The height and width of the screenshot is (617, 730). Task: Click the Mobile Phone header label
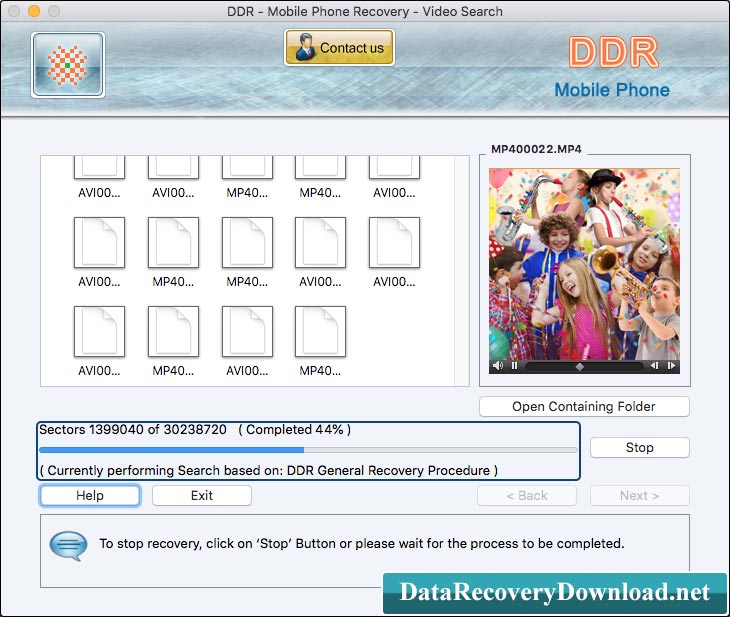[612, 90]
